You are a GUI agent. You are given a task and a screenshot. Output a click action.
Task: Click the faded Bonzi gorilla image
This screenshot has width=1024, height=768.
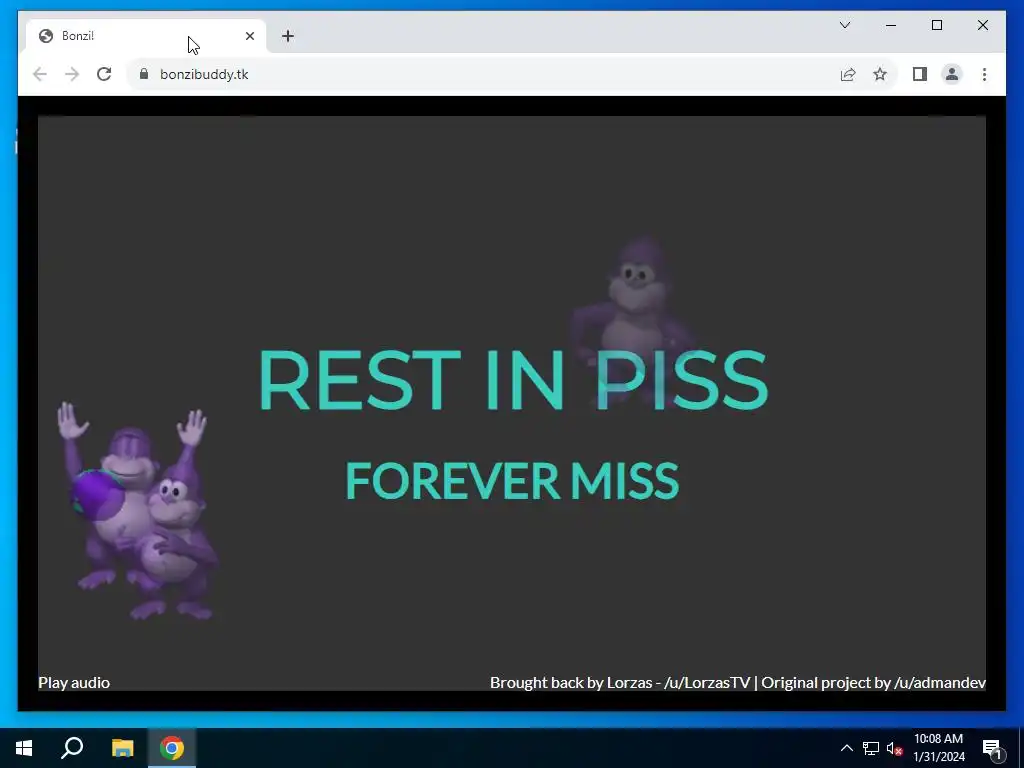[632, 320]
